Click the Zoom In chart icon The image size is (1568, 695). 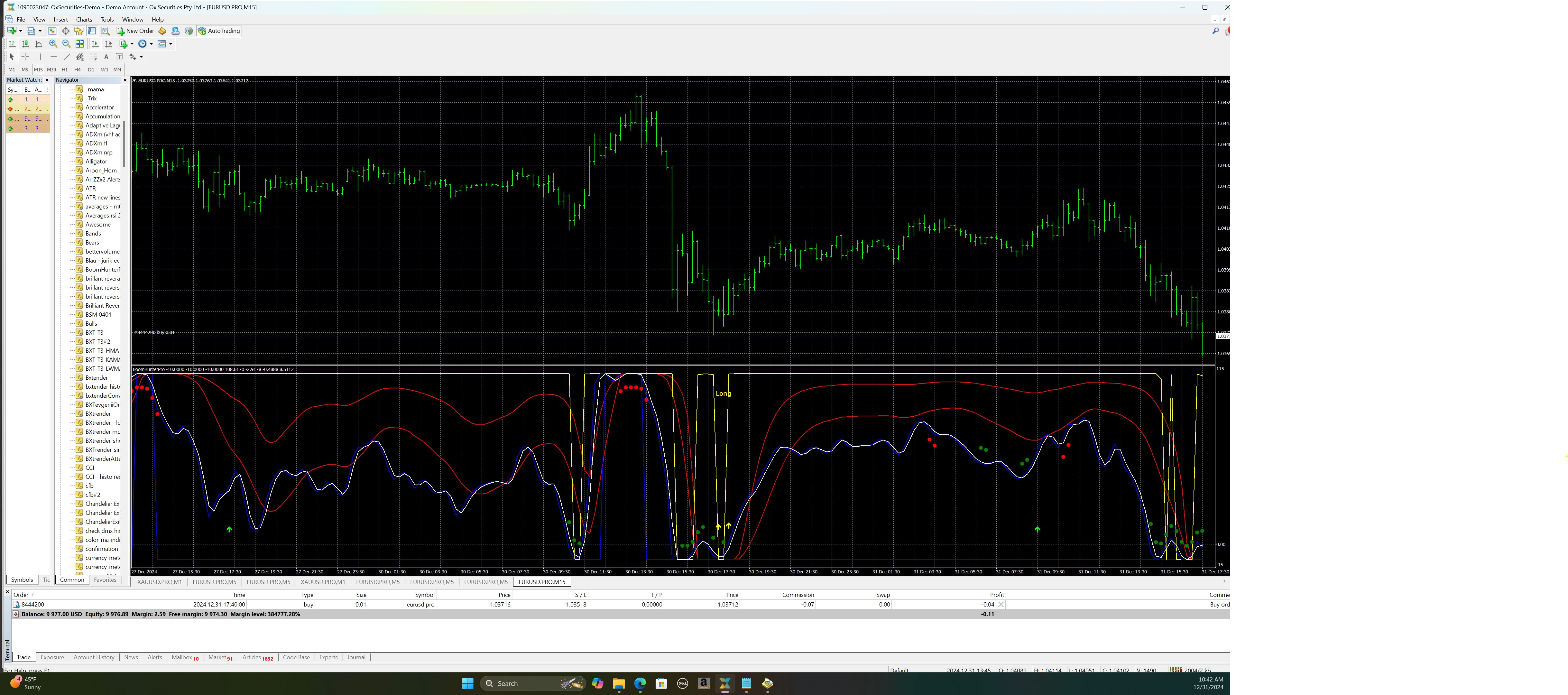point(53,44)
